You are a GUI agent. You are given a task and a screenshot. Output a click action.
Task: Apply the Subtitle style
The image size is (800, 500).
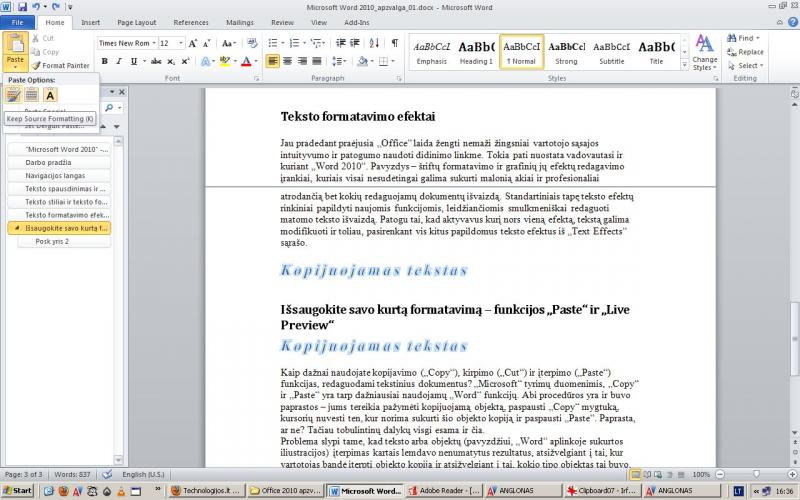611,52
